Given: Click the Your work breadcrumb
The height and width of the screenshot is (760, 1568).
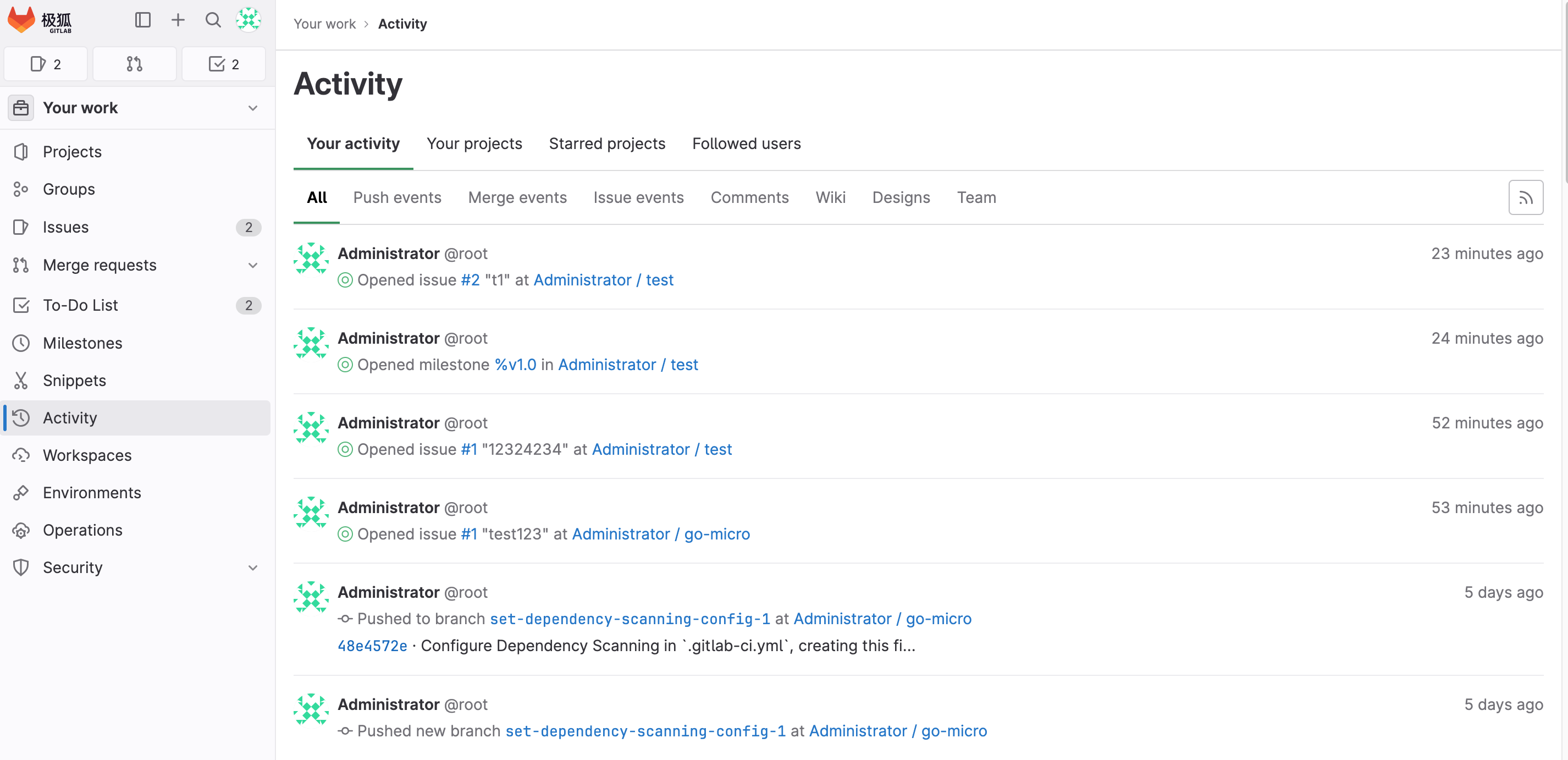Looking at the screenshot, I should (324, 24).
